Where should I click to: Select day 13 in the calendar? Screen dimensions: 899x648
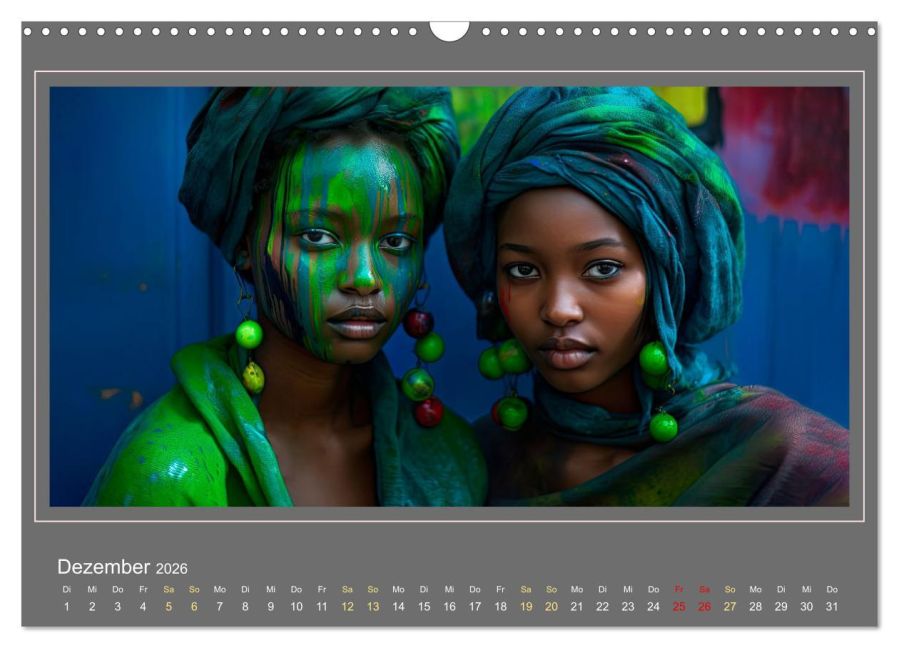373,606
